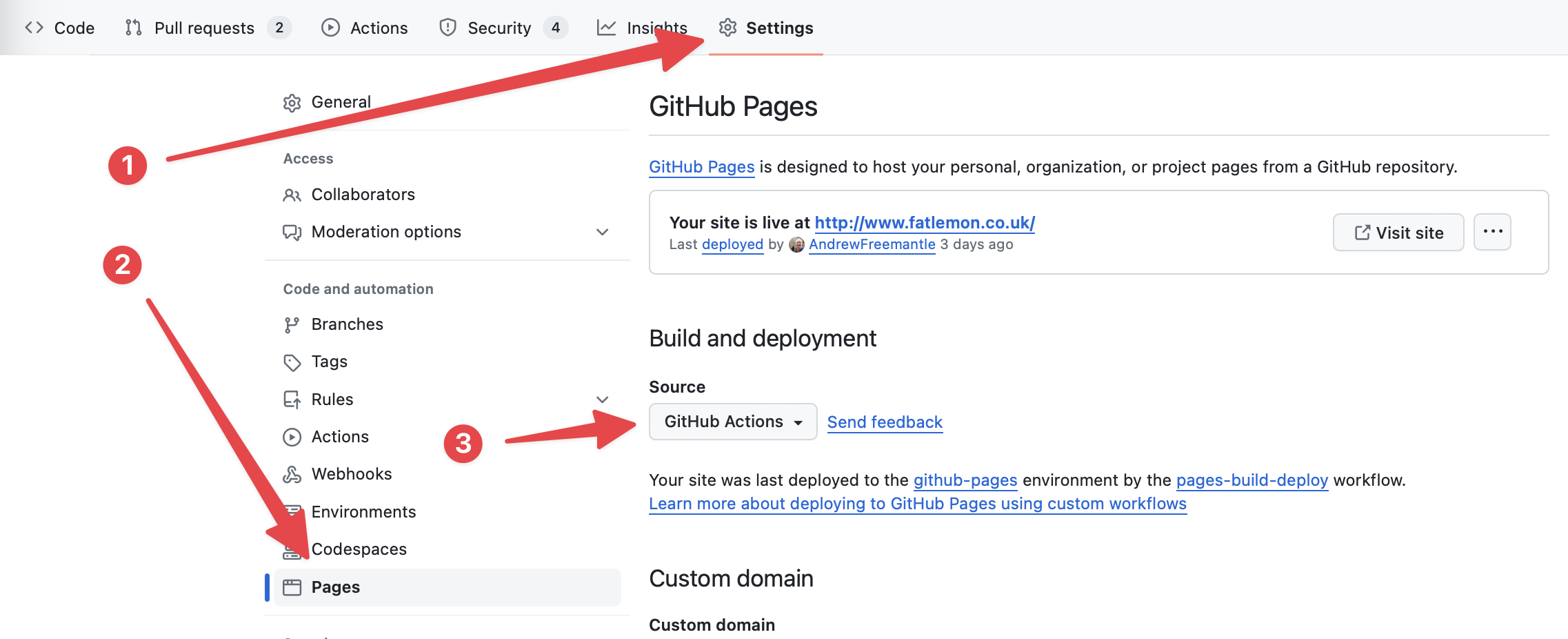Click the Security count badge 4
Image resolution: width=1568 pixels, height=639 pixels.
tap(556, 28)
